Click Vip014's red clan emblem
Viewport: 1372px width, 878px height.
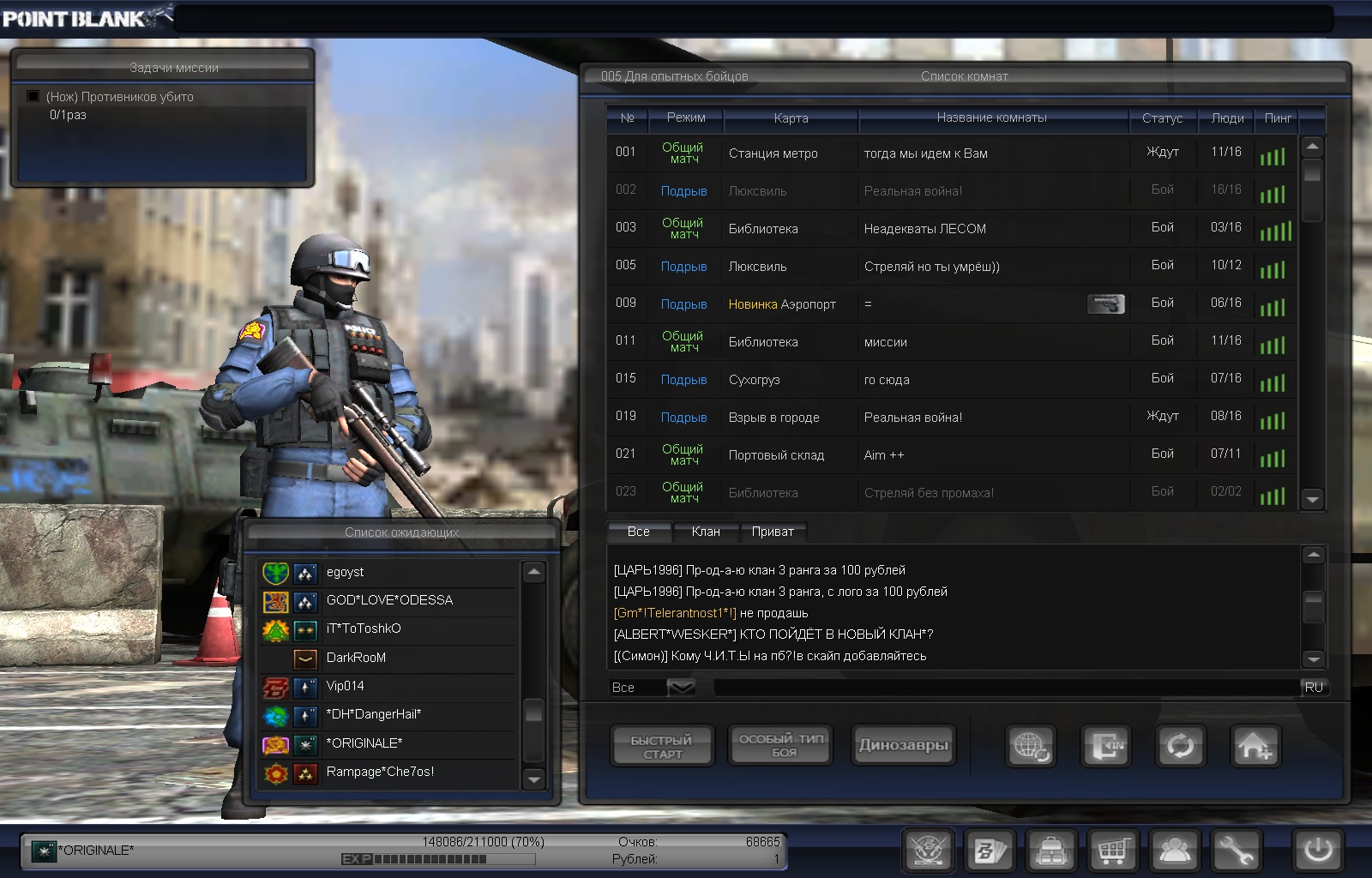275,687
